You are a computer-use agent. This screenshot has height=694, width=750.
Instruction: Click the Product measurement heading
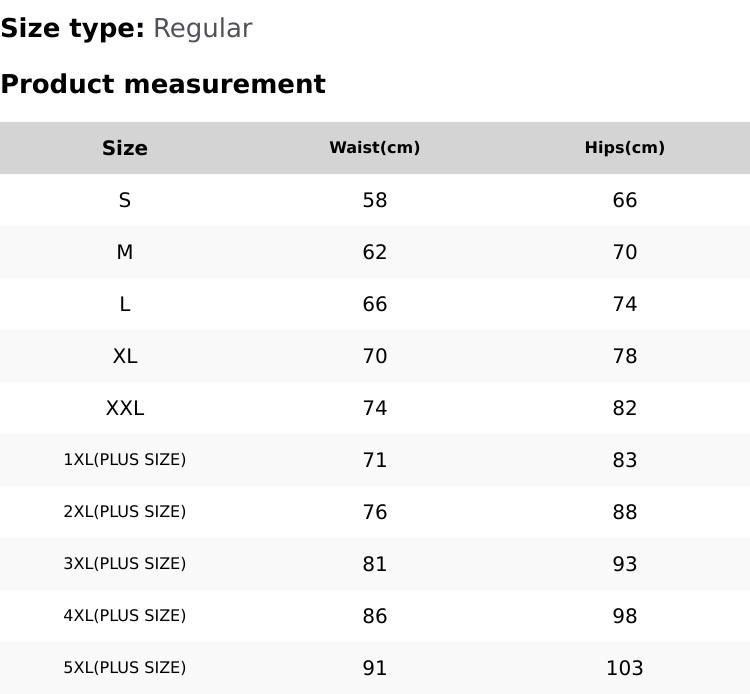[163, 84]
